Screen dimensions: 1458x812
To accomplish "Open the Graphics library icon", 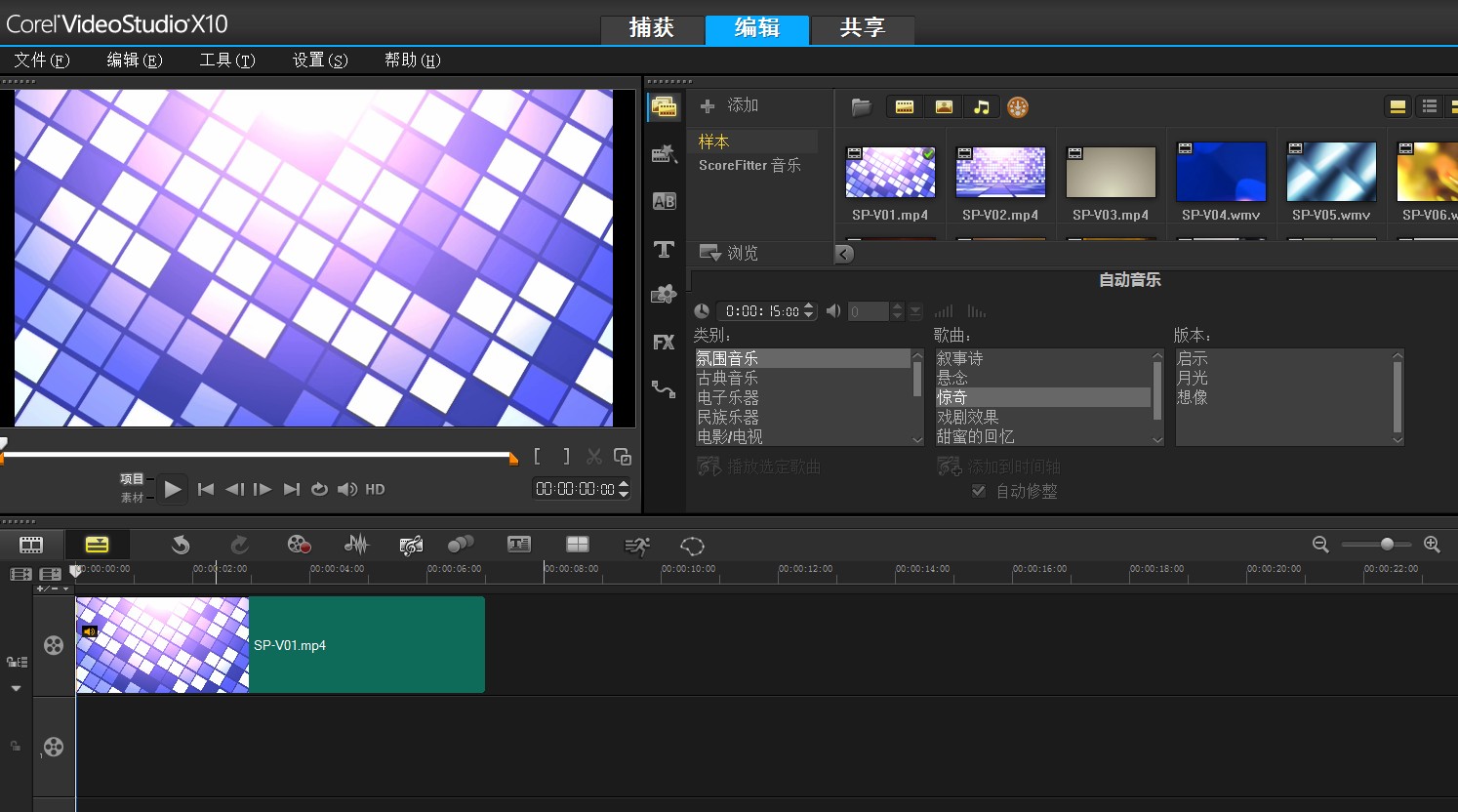I will (x=665, y=294).
